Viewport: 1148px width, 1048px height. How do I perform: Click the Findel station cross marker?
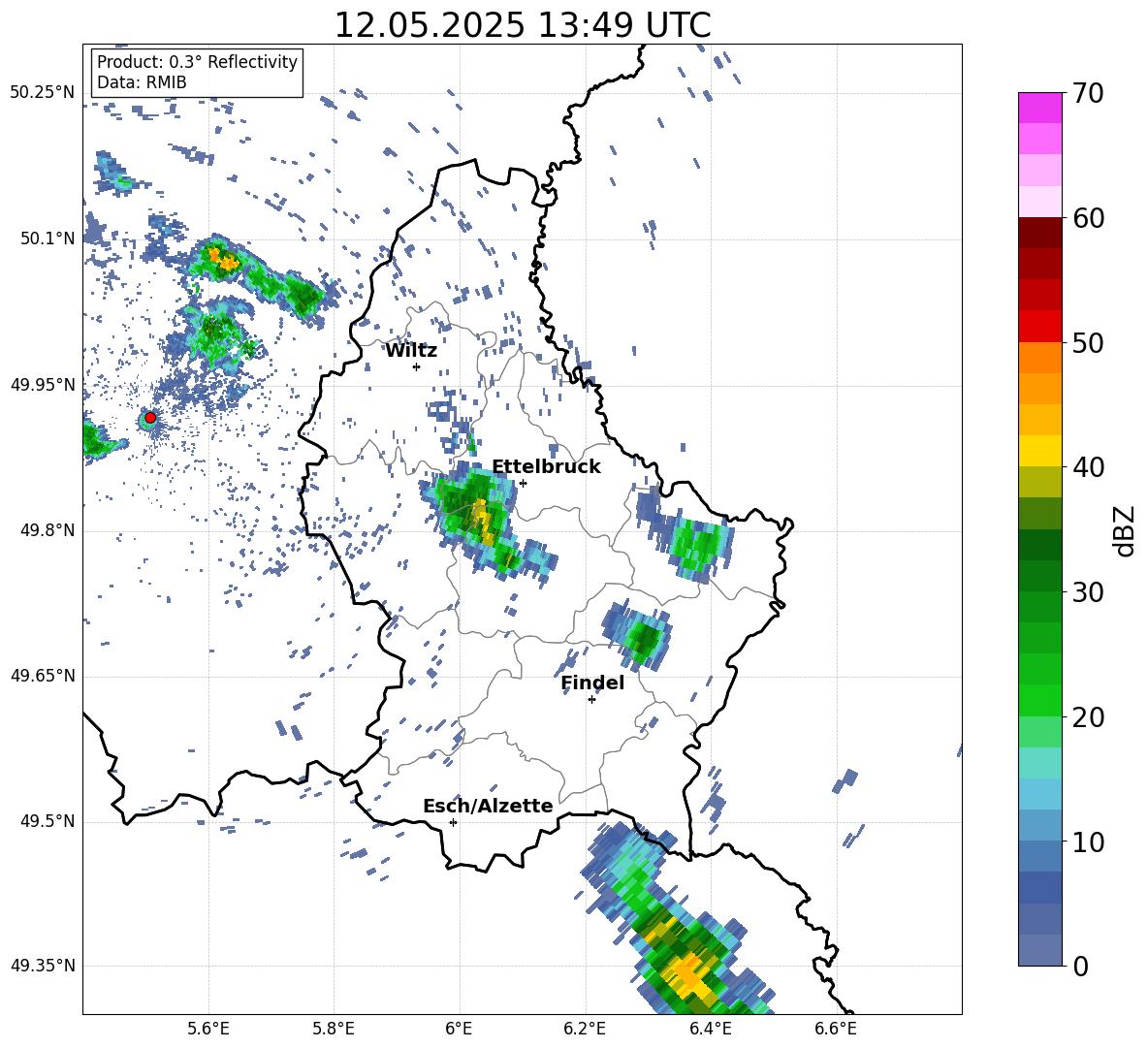coord(591,700)
